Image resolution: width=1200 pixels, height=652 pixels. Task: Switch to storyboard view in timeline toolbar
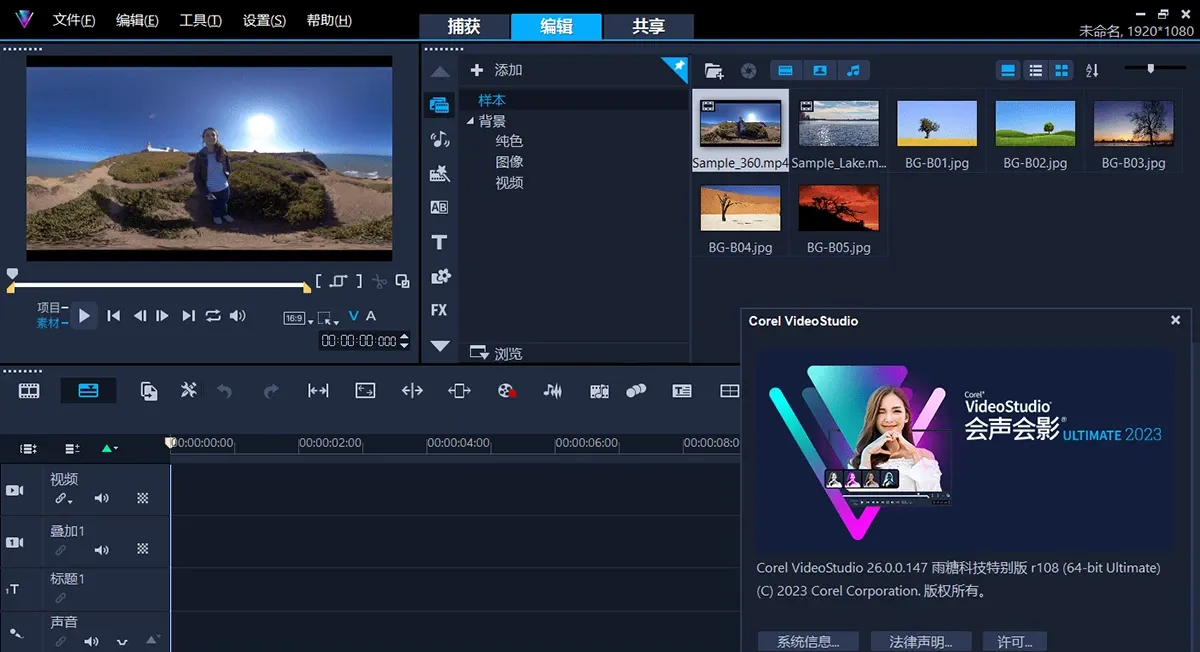click(x=29, y=391)
